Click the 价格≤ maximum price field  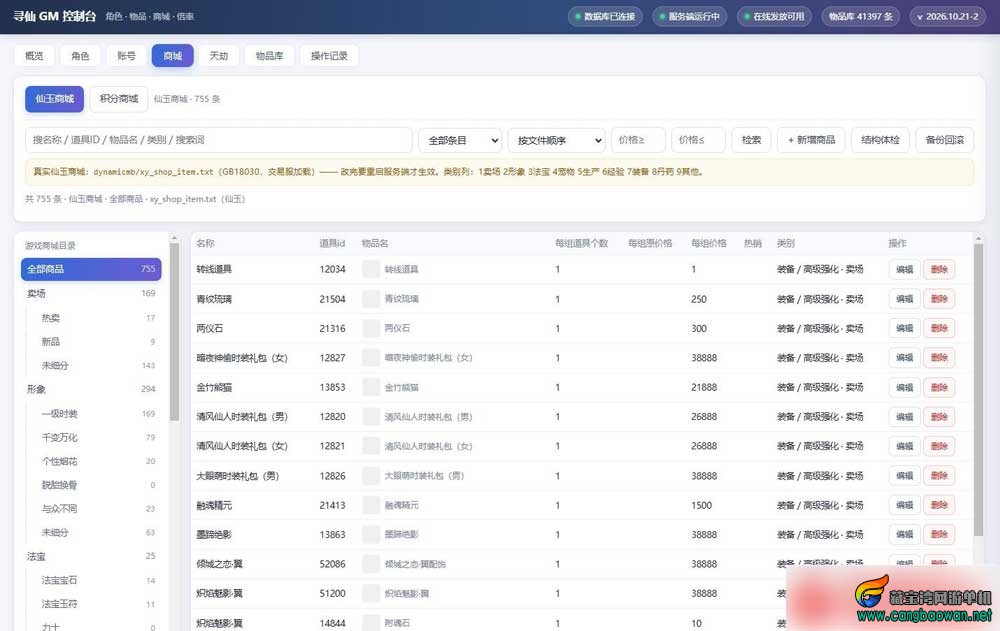point(698,140)
